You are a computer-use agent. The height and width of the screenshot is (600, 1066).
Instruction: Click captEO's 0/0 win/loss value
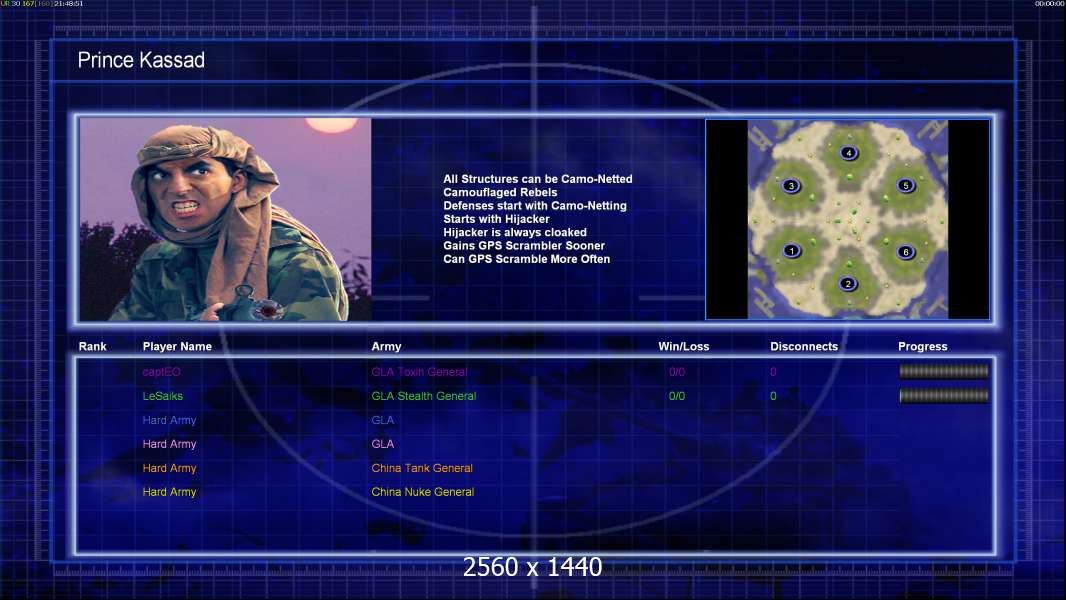click(x=677, y=372)
